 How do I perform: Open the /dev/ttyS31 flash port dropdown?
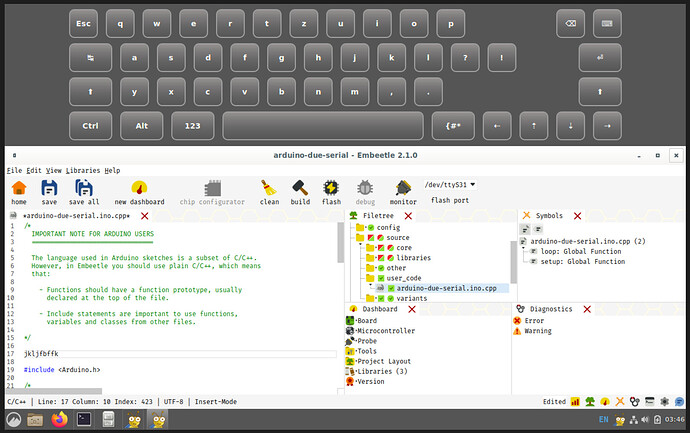[450, 184]
